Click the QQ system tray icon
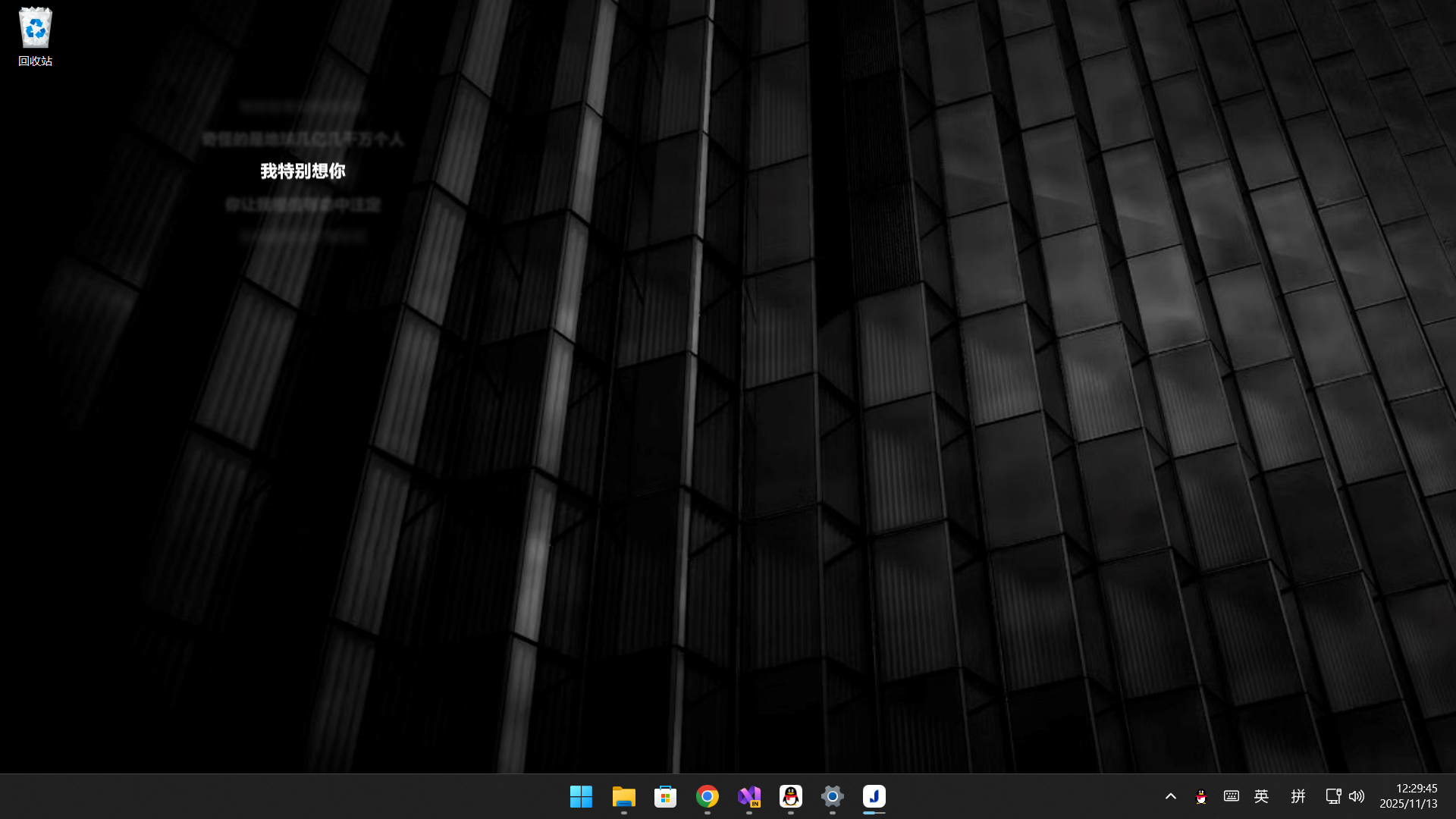Viewport: 1456px width, 819px height. [1200, 796]
